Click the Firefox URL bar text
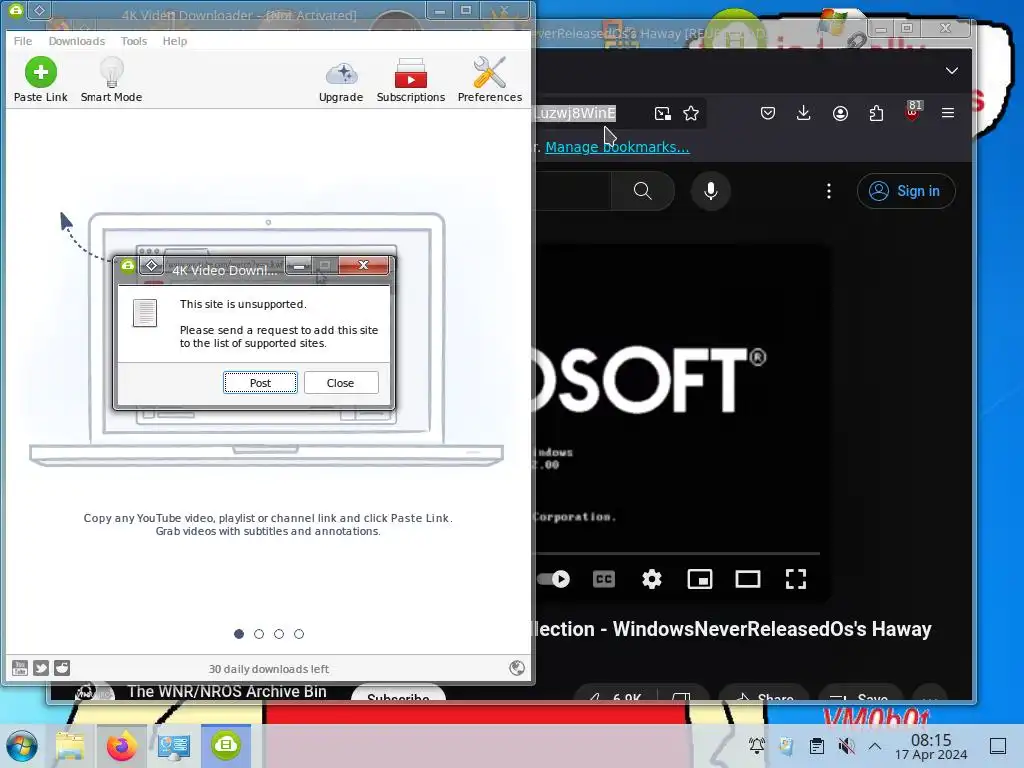Image resolution: width=1024 pixels, height=768 pixels. coord(575,113)
